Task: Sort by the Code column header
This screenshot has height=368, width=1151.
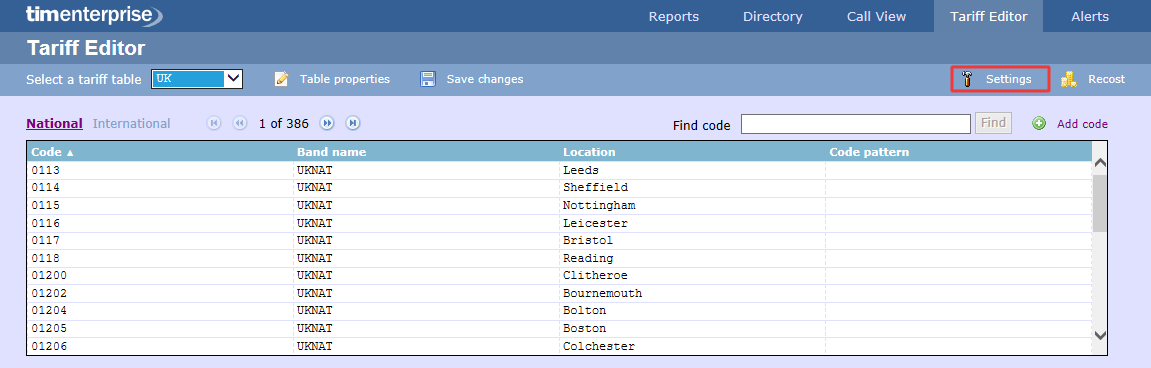Action: pyautogui.click(x=53, y=152)
